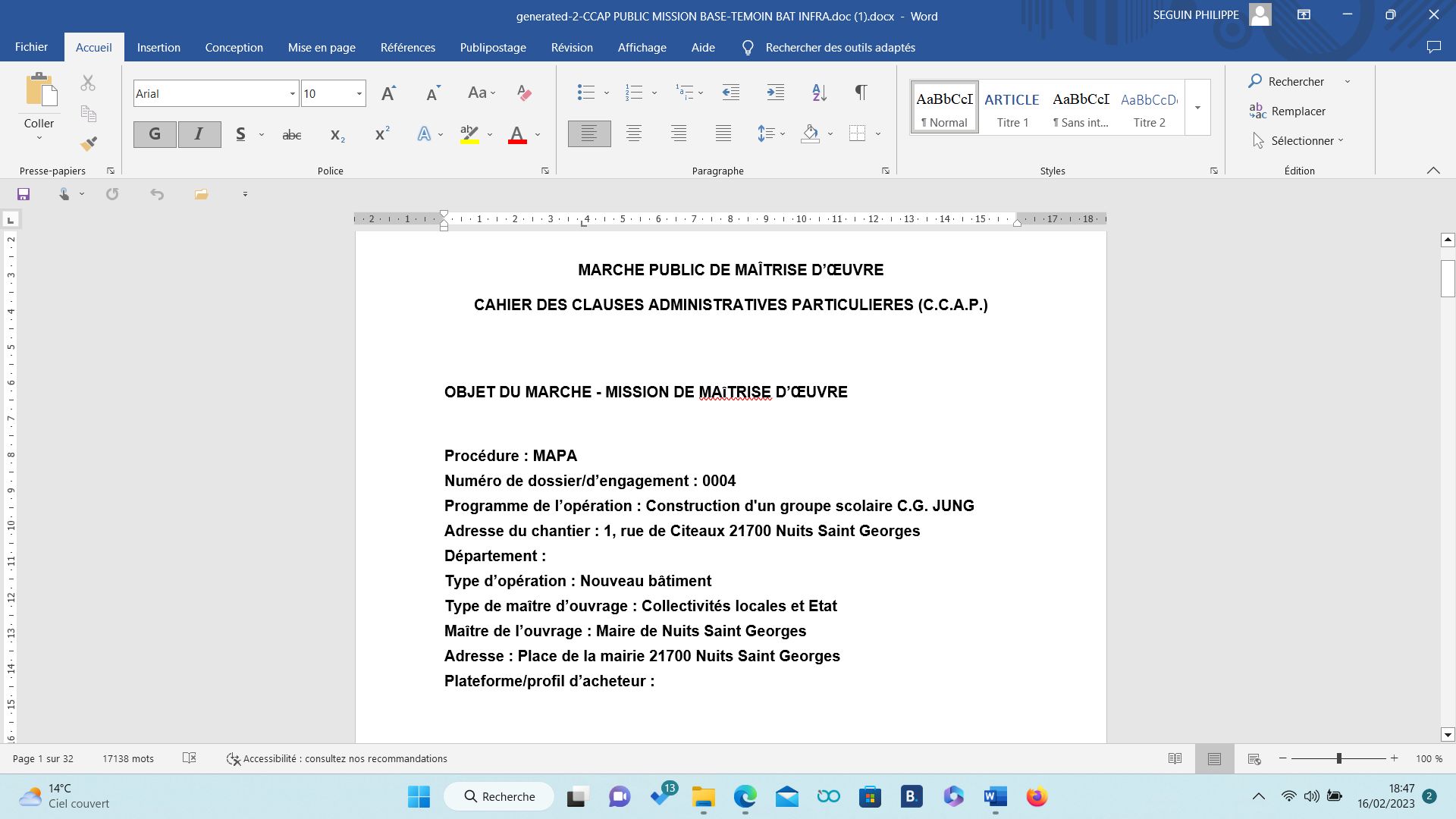Screen dimensions: 1456x819
Task: Switch to Read Mode view
Action: pos(1175,758)
